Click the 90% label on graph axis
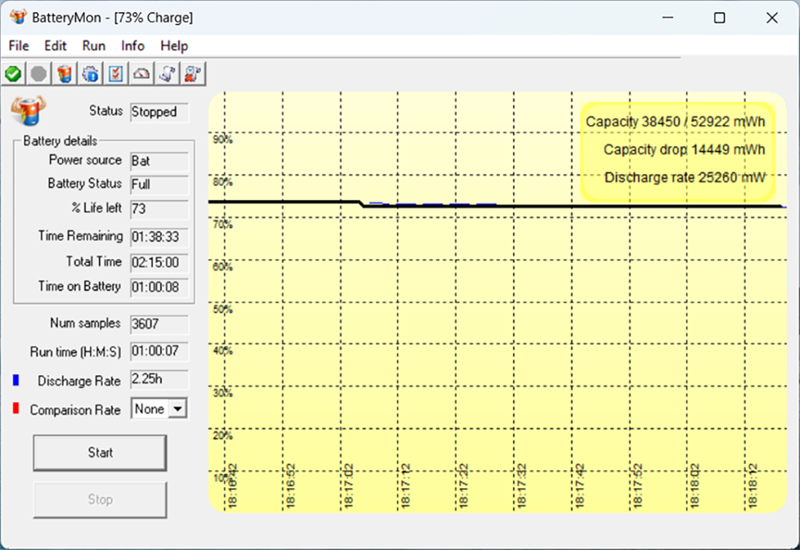This screenshot has width=800, height=550. click(x=222, y=140)
